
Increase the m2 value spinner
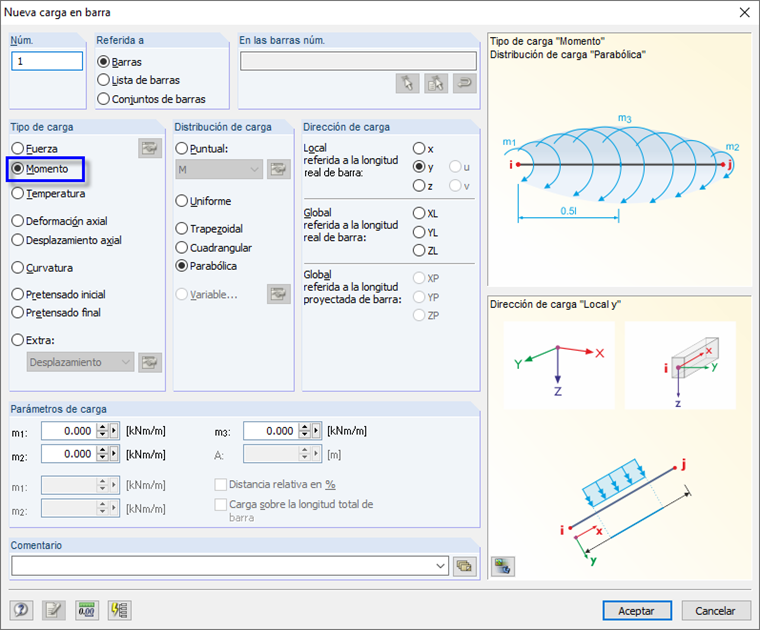102,450
